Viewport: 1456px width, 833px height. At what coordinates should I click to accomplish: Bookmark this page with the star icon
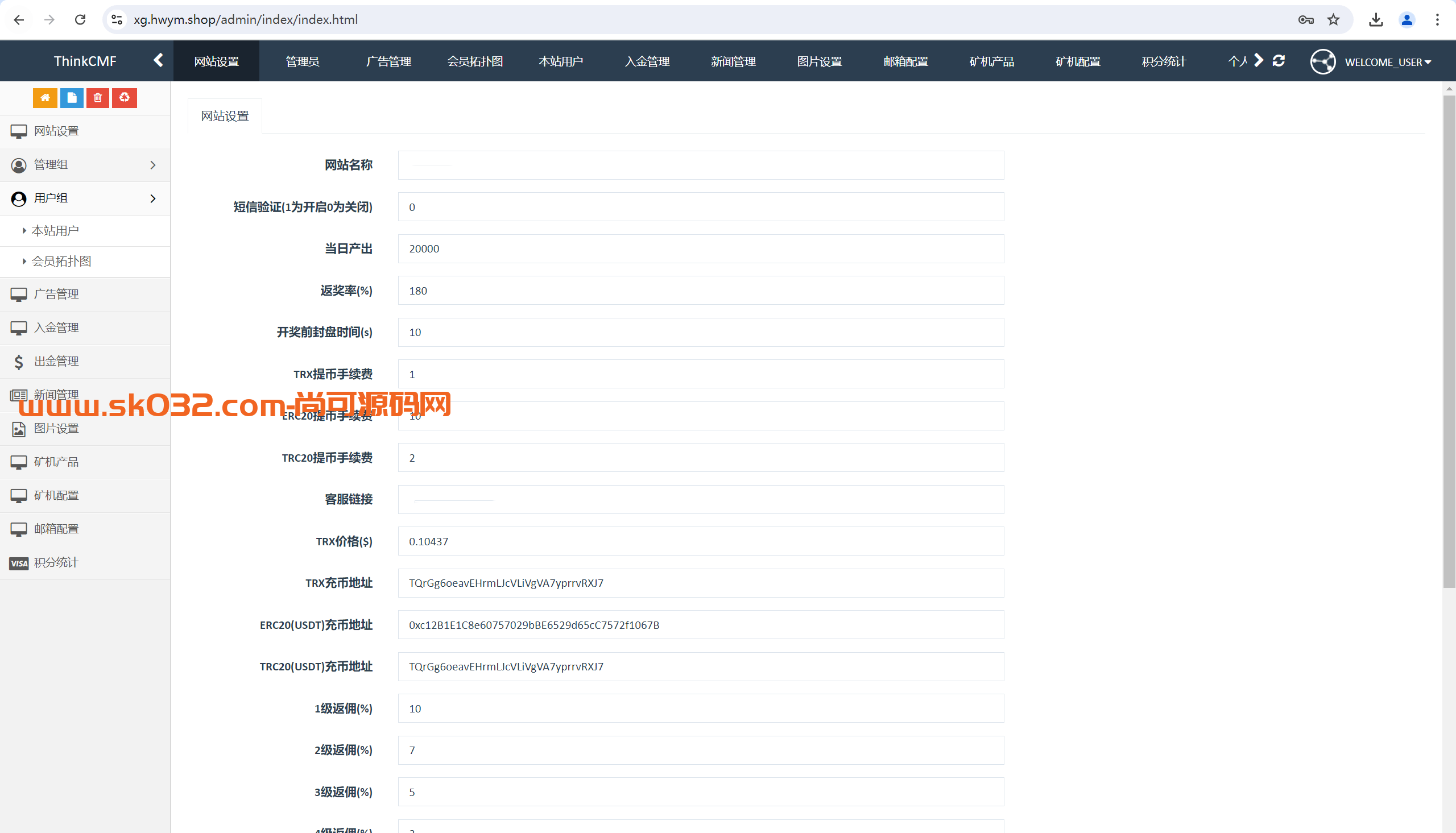pyautogui.click(x=1334, y=20)
